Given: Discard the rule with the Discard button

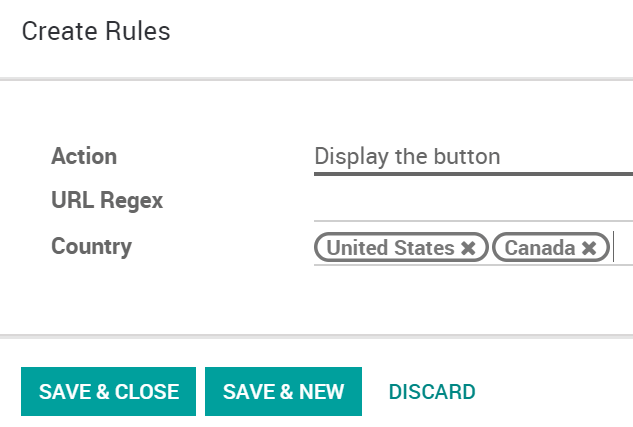Looking at the screenshot, I should tap(431, 391).
